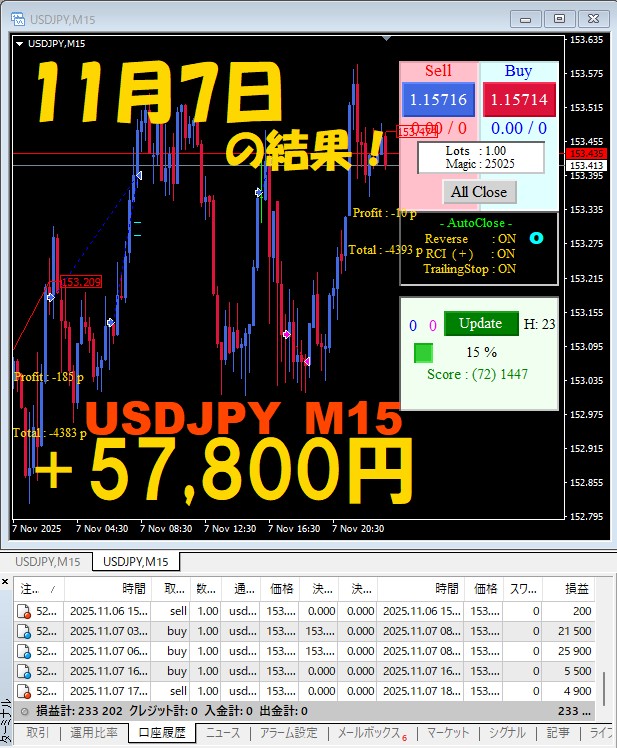This screenshot has width=617, height=748.
Task: Select the second active USDJPY,M15 chart tab
Action: pyautogui.click(x=136, y=561)
